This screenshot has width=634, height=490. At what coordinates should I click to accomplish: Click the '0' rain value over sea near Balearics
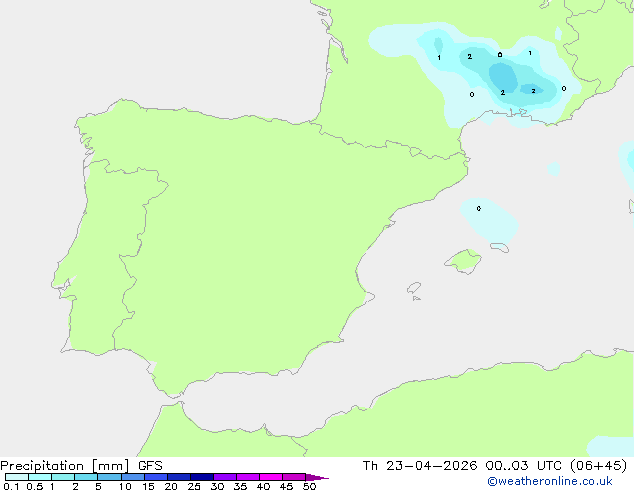pyautogui.click(x=479, y=209)
